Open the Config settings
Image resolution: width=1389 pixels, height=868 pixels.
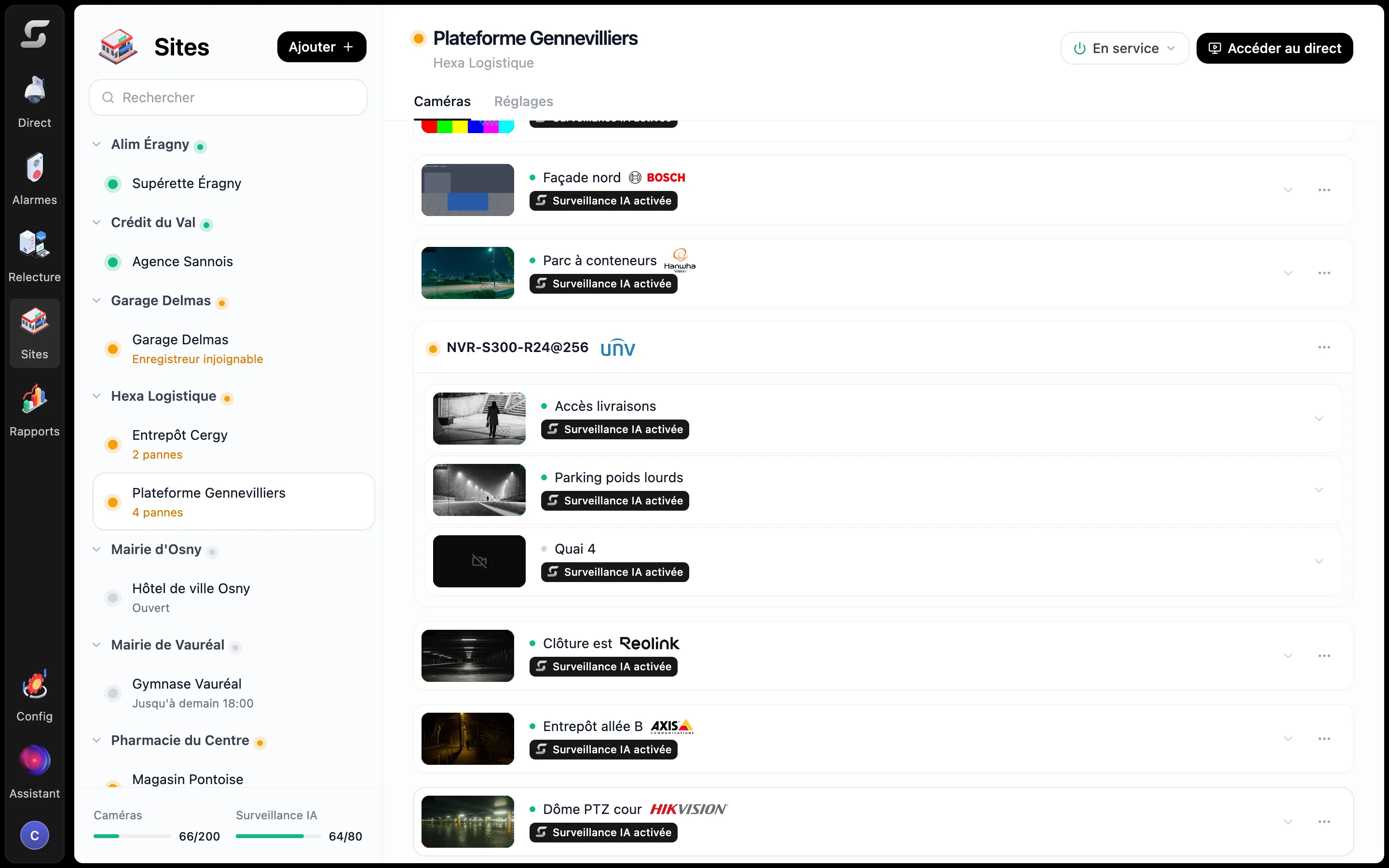tap(34, 695)
